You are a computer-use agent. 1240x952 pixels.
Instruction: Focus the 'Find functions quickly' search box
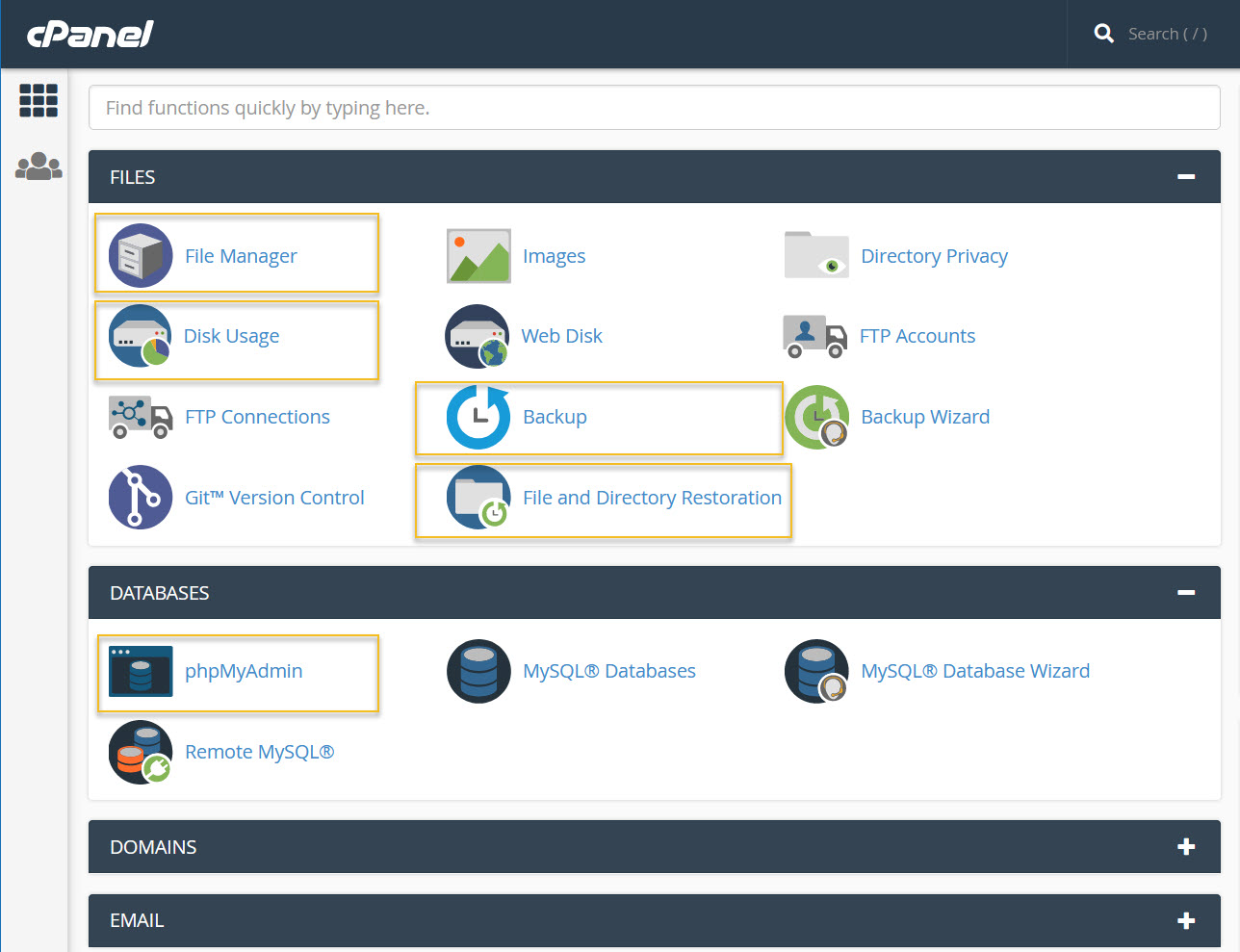(655, 108)
